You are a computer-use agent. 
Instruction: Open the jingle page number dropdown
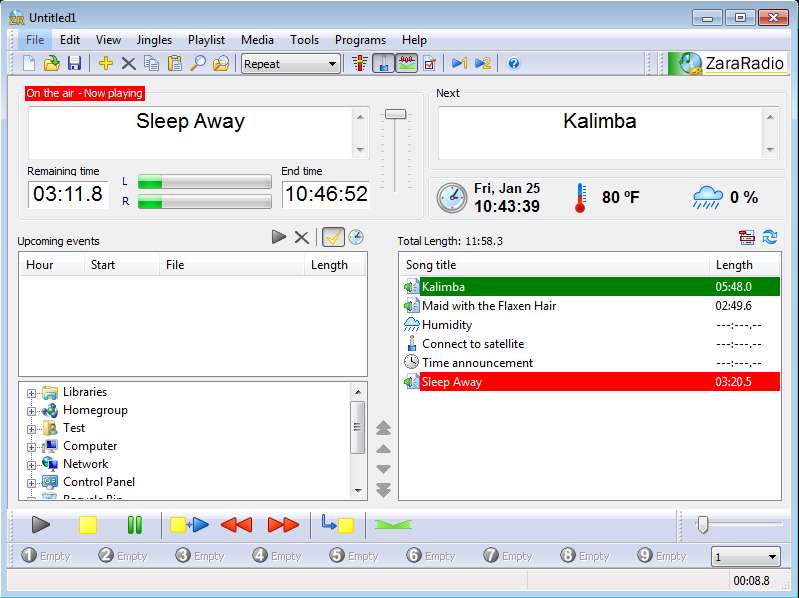tap(746, 557)
